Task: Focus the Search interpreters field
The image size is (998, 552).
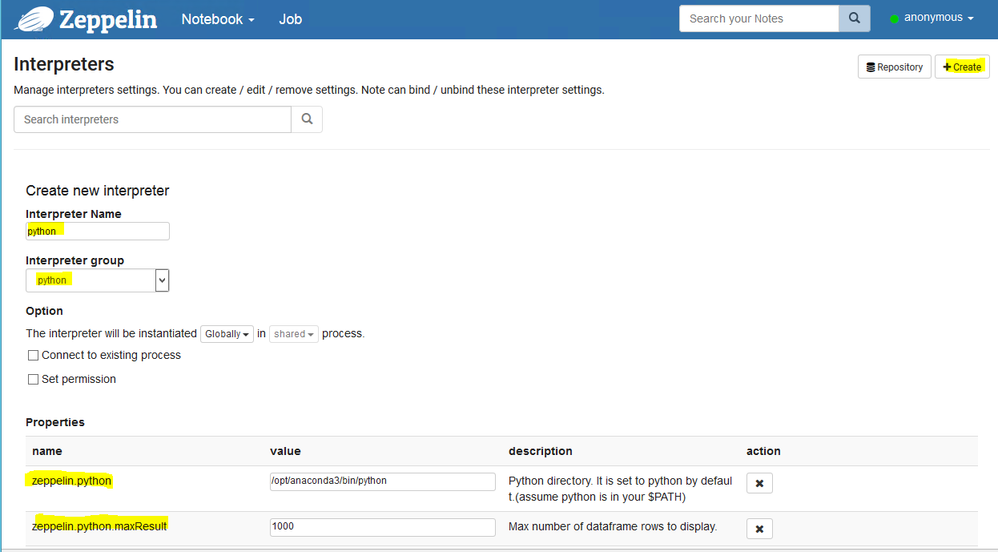Action: [153, 119]
